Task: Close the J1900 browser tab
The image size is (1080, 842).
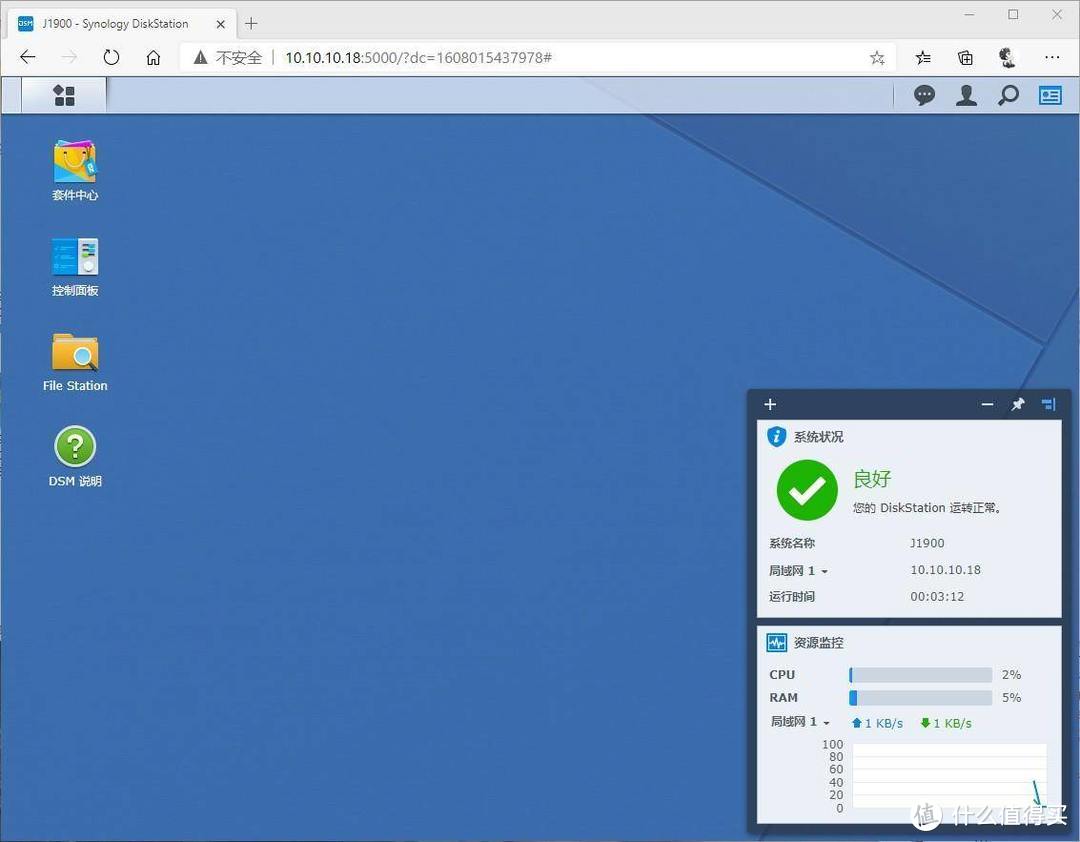Action: (220, 24)
